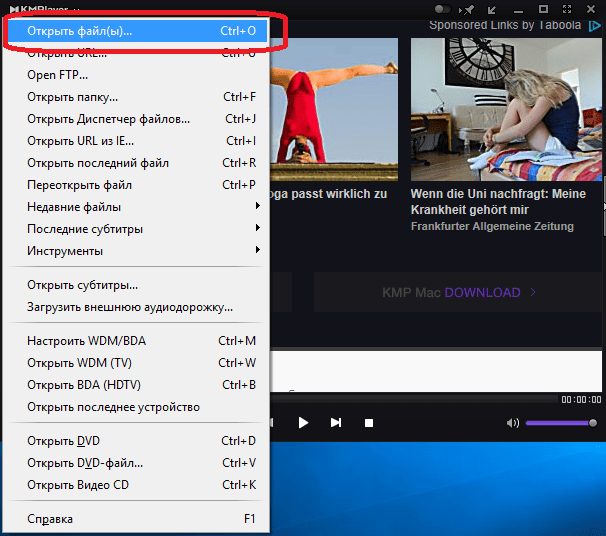Toggle the switch in the title bar
606x536 pixels.
tap(443, 9)
